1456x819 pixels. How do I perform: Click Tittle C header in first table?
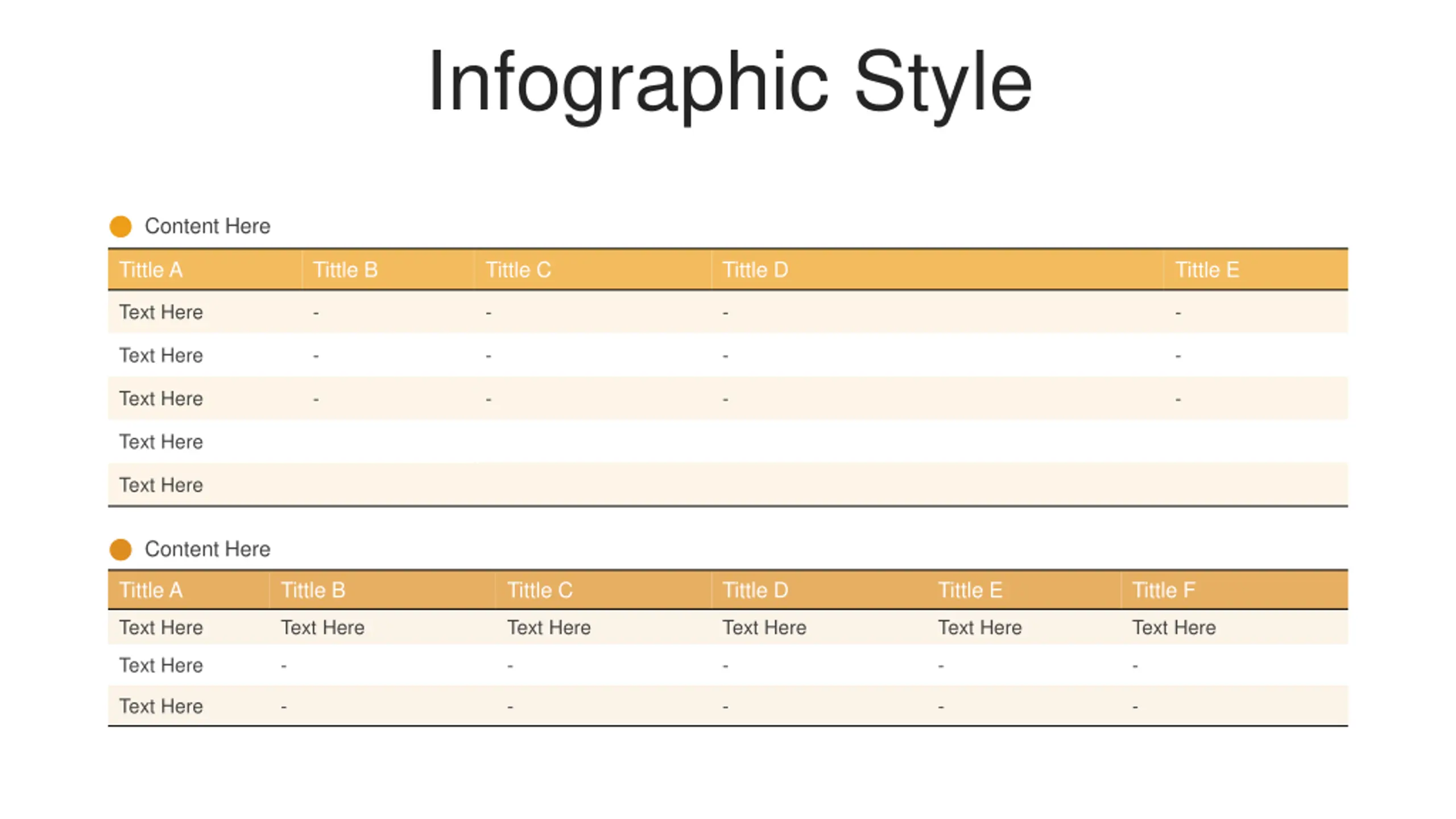[x=518, y=270]
